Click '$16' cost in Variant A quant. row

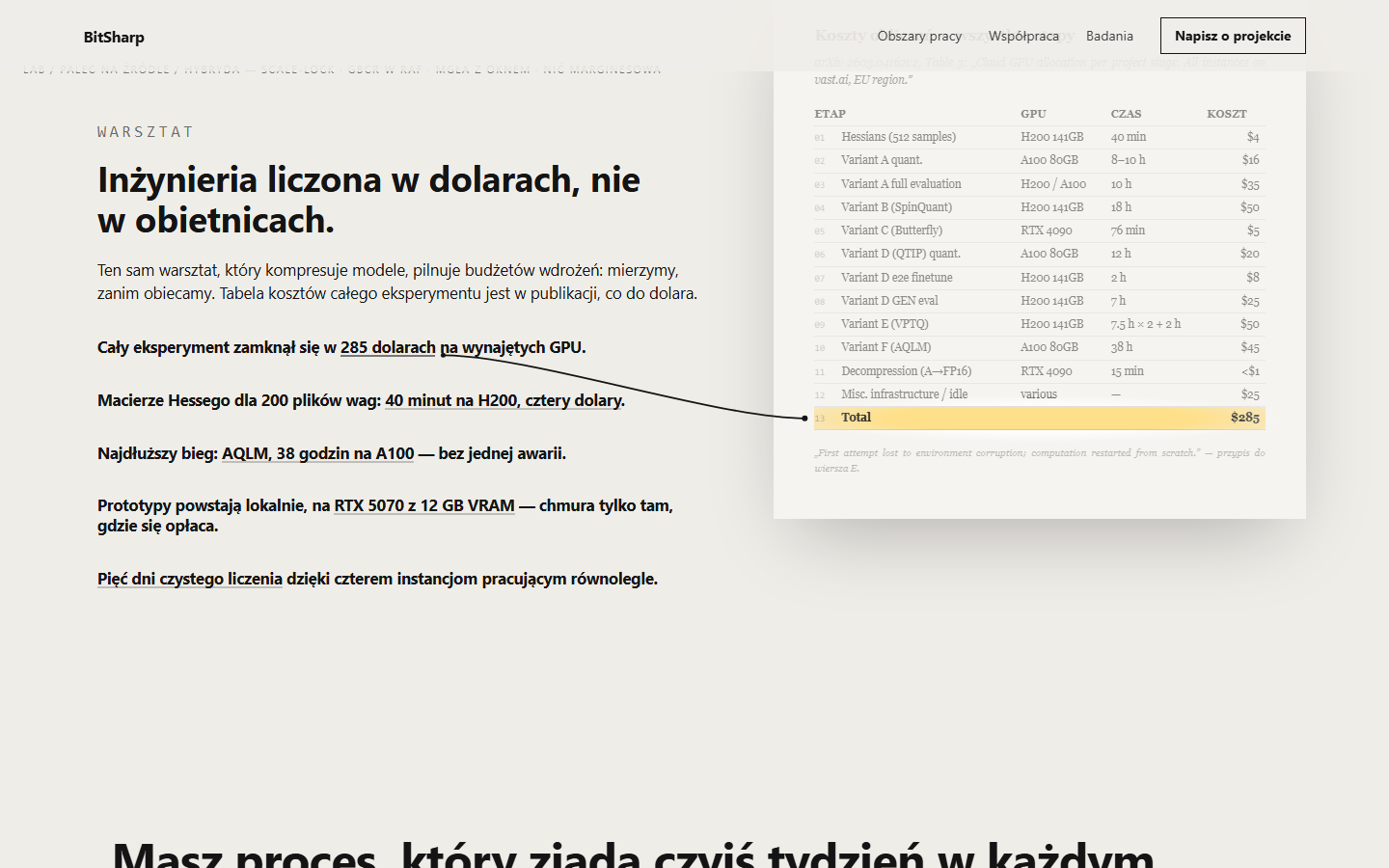(x=1251, y=160)
